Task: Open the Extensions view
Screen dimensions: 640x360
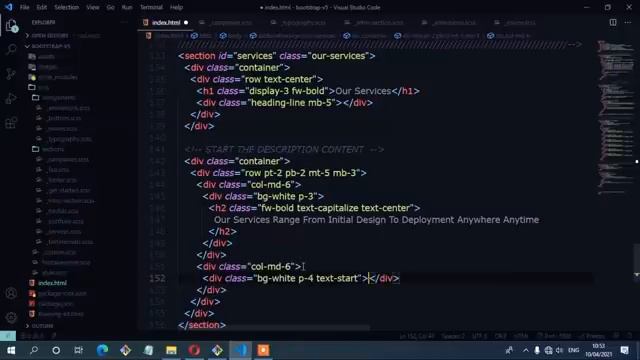Action: click(x=11, y=122)
